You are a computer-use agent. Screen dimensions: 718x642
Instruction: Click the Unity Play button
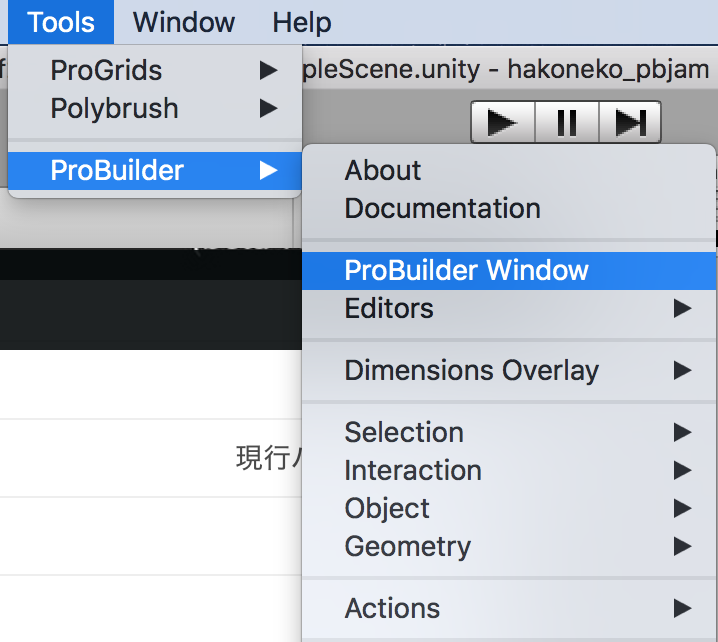(503, 122)
